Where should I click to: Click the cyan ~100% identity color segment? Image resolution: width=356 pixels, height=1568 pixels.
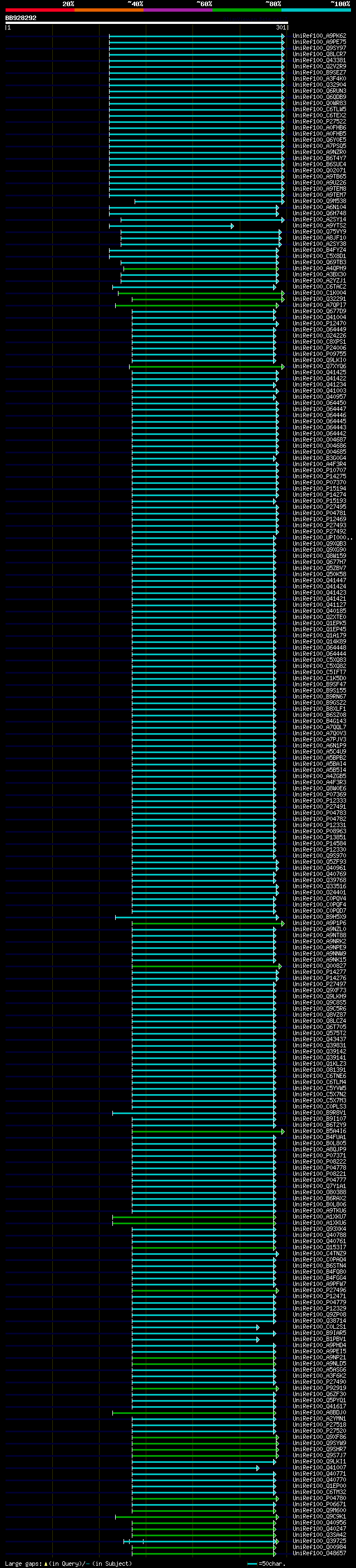pyautogui.click(x=316, y=10)
